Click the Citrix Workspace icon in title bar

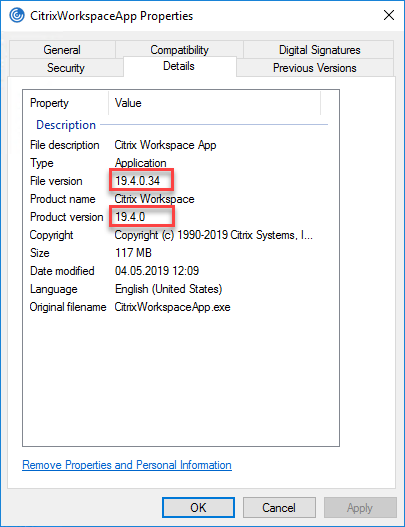[x=17, y=15]
